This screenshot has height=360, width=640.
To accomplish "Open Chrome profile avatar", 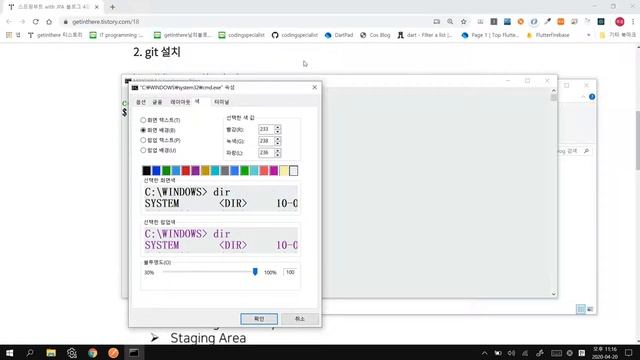I will (x=619, y=22).
